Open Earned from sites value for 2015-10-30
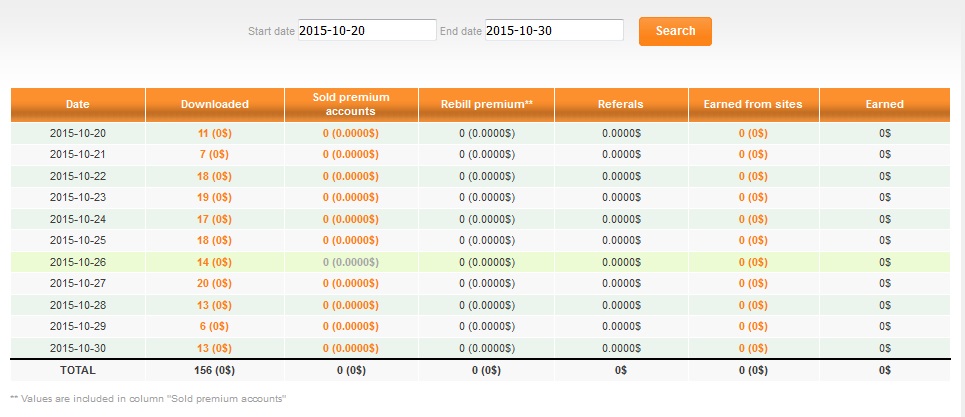The image size is (965, 417). [x=753, y=348]
